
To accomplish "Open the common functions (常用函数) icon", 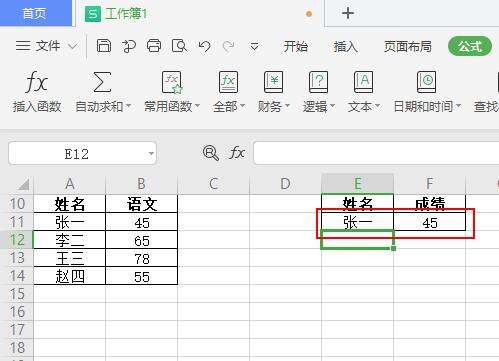I will (x=172, y=82).
